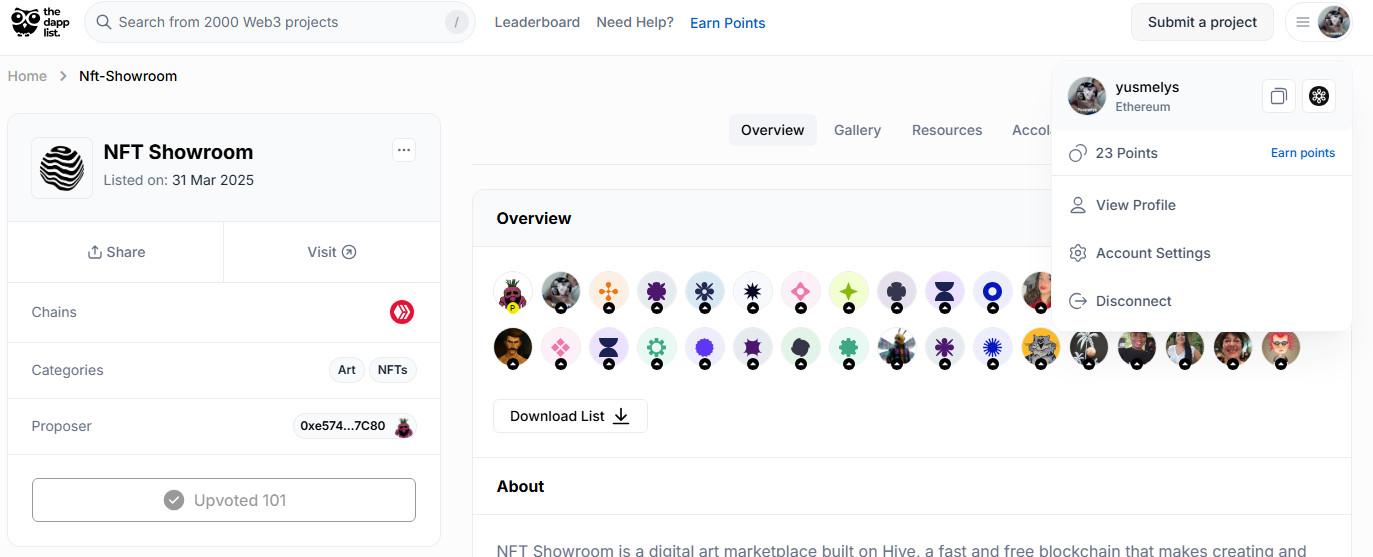Click the Nft-Showroom breadcrumb
This screenshot has width=1373, height=557.
pos(128,76)
